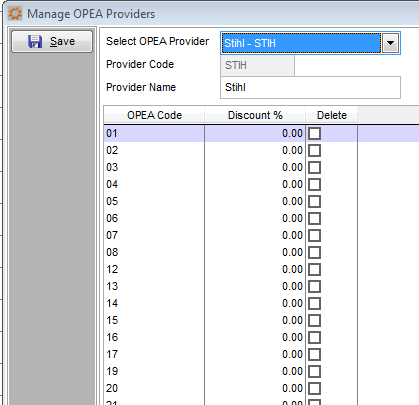Screen dimensions: 419x405
Task: Select OPEA Code cell 03
Action: tap(154, 168)
